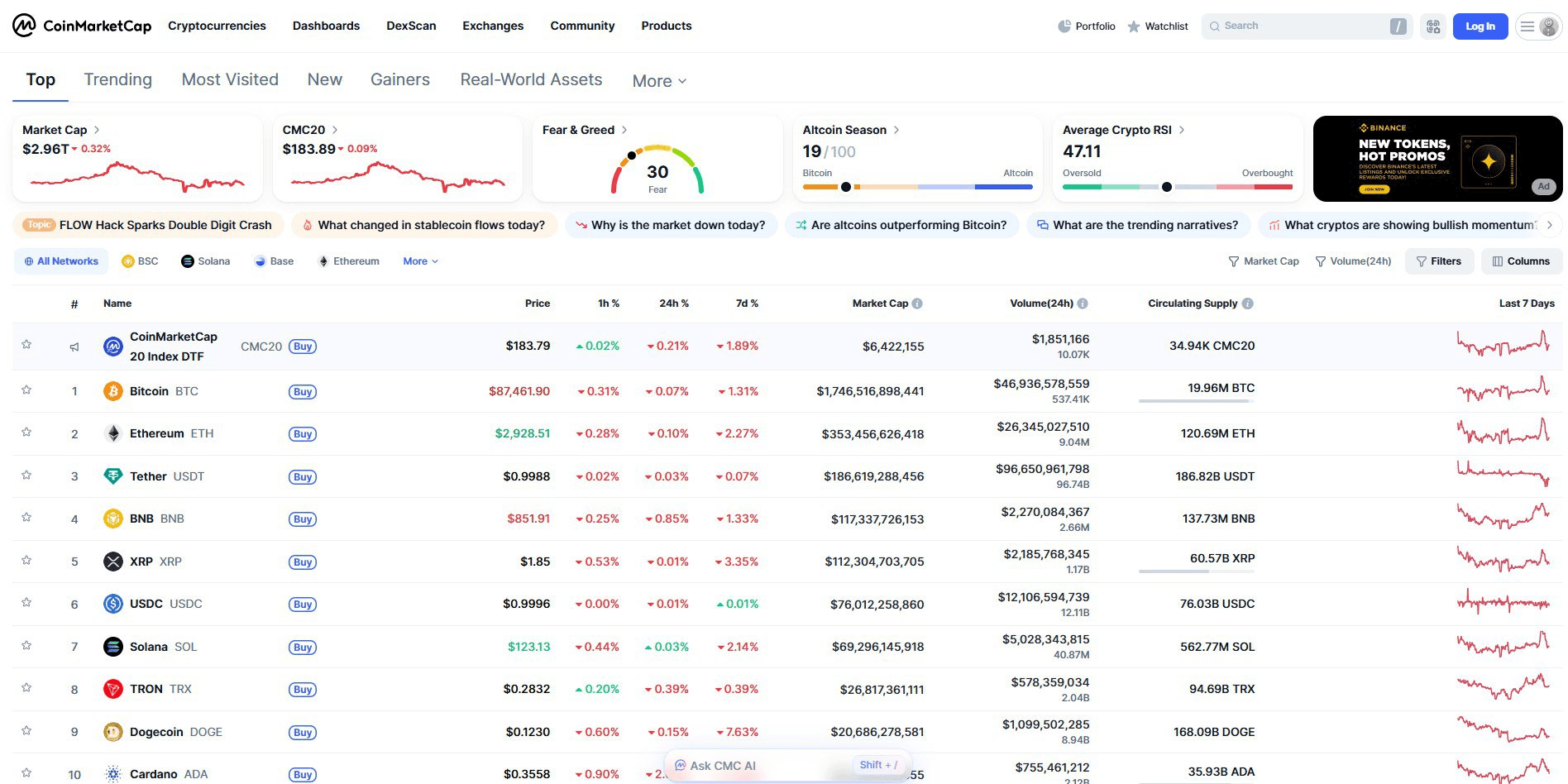Image resolution: width=1568 pixels, height=784 pixels.
Task: Click the Ethereum coin logo in table
Action: 113,433
